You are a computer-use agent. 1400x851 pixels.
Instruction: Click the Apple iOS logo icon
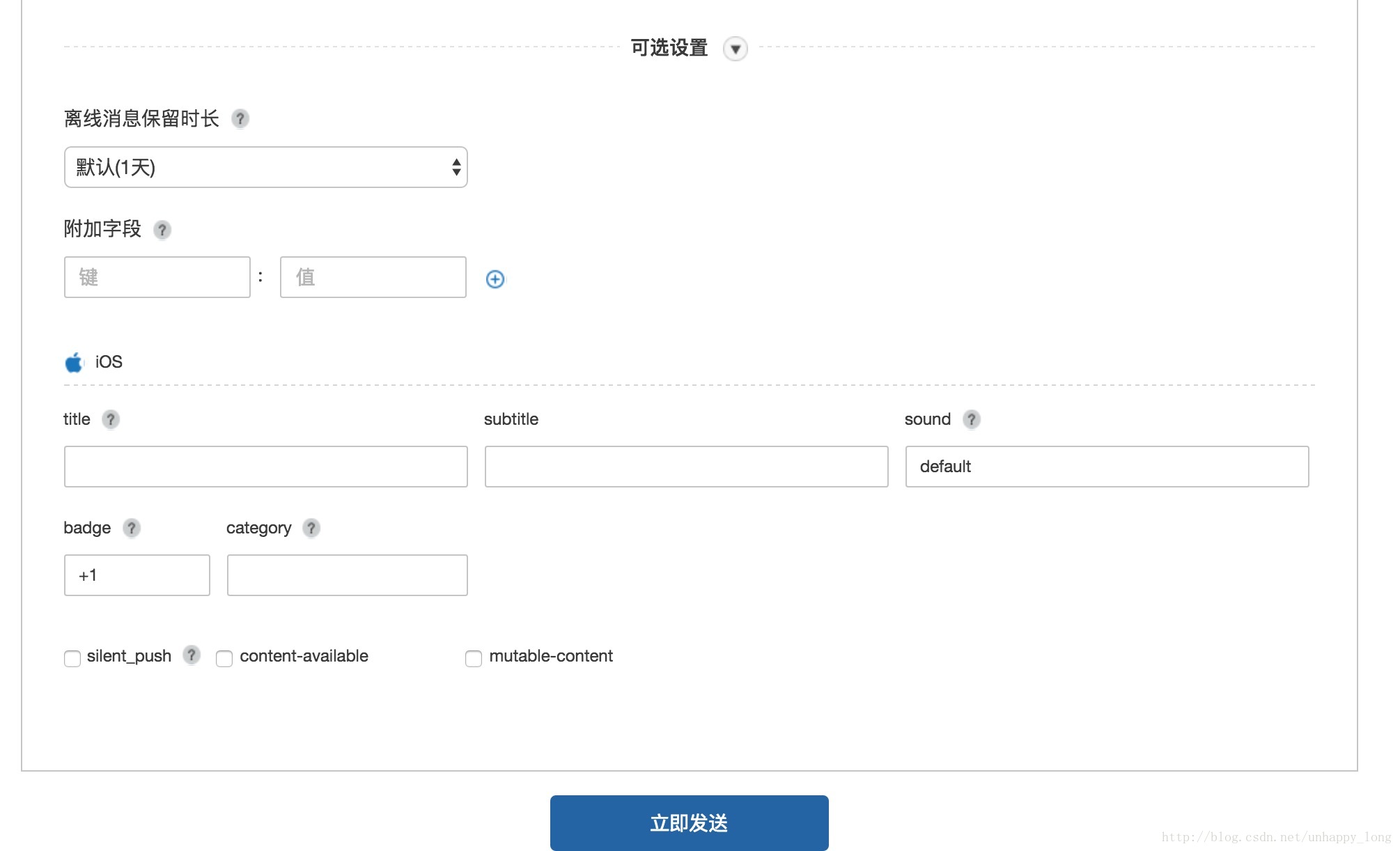pyautogui.click(x=74, y=362)
